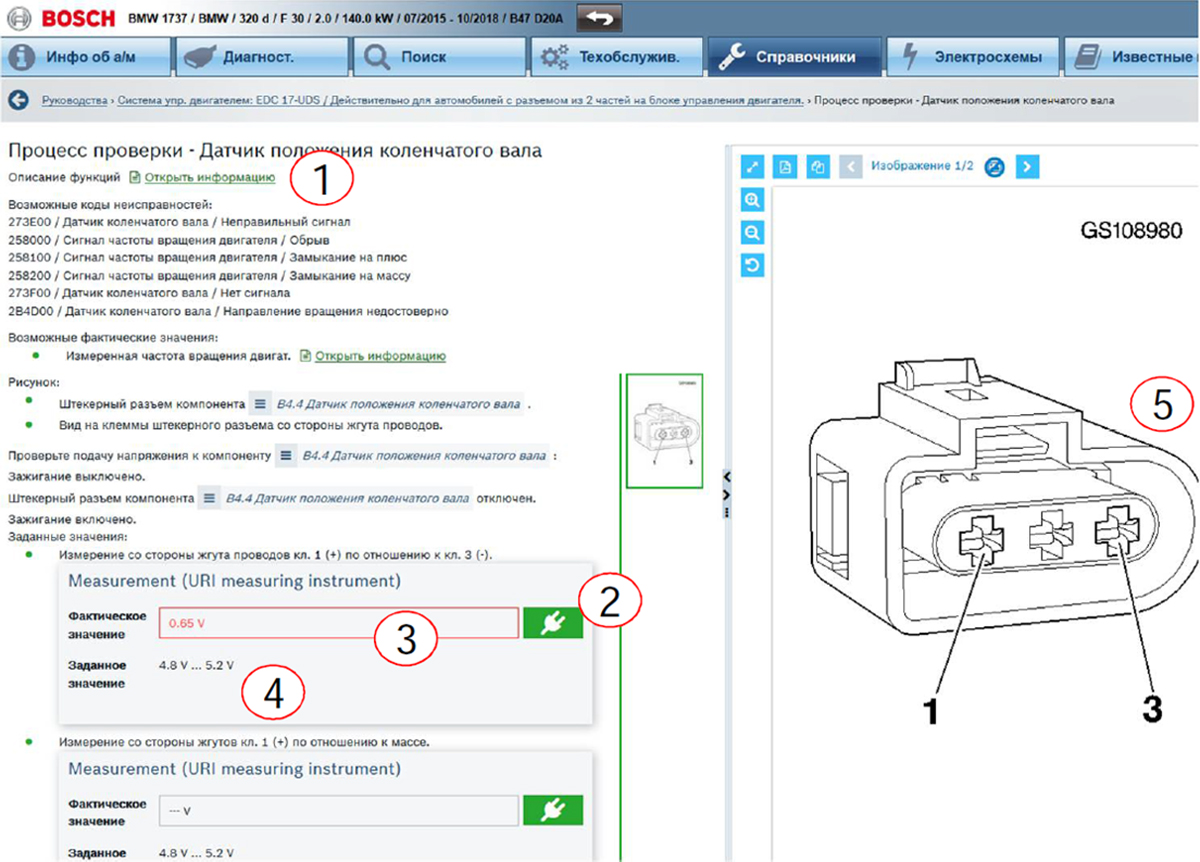Click fault code 273E00 Неправильный сигнал line

pyautogui.click(x=179, y=221)
